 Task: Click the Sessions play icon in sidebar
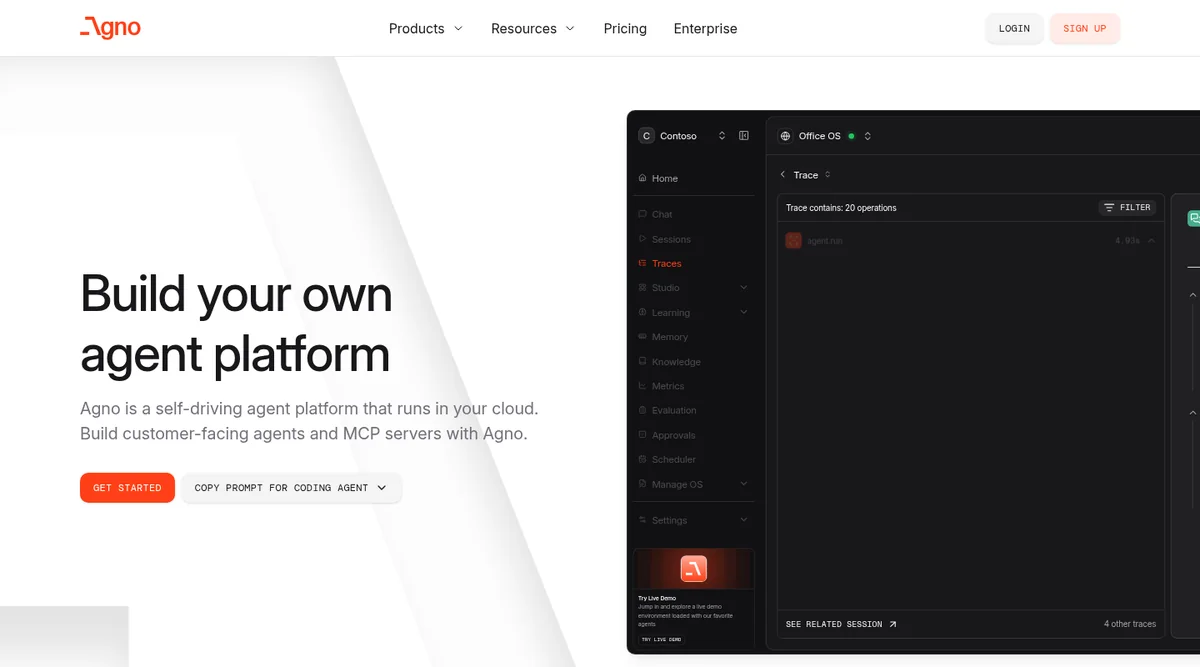pyautogui.click(x=642, y=239)
